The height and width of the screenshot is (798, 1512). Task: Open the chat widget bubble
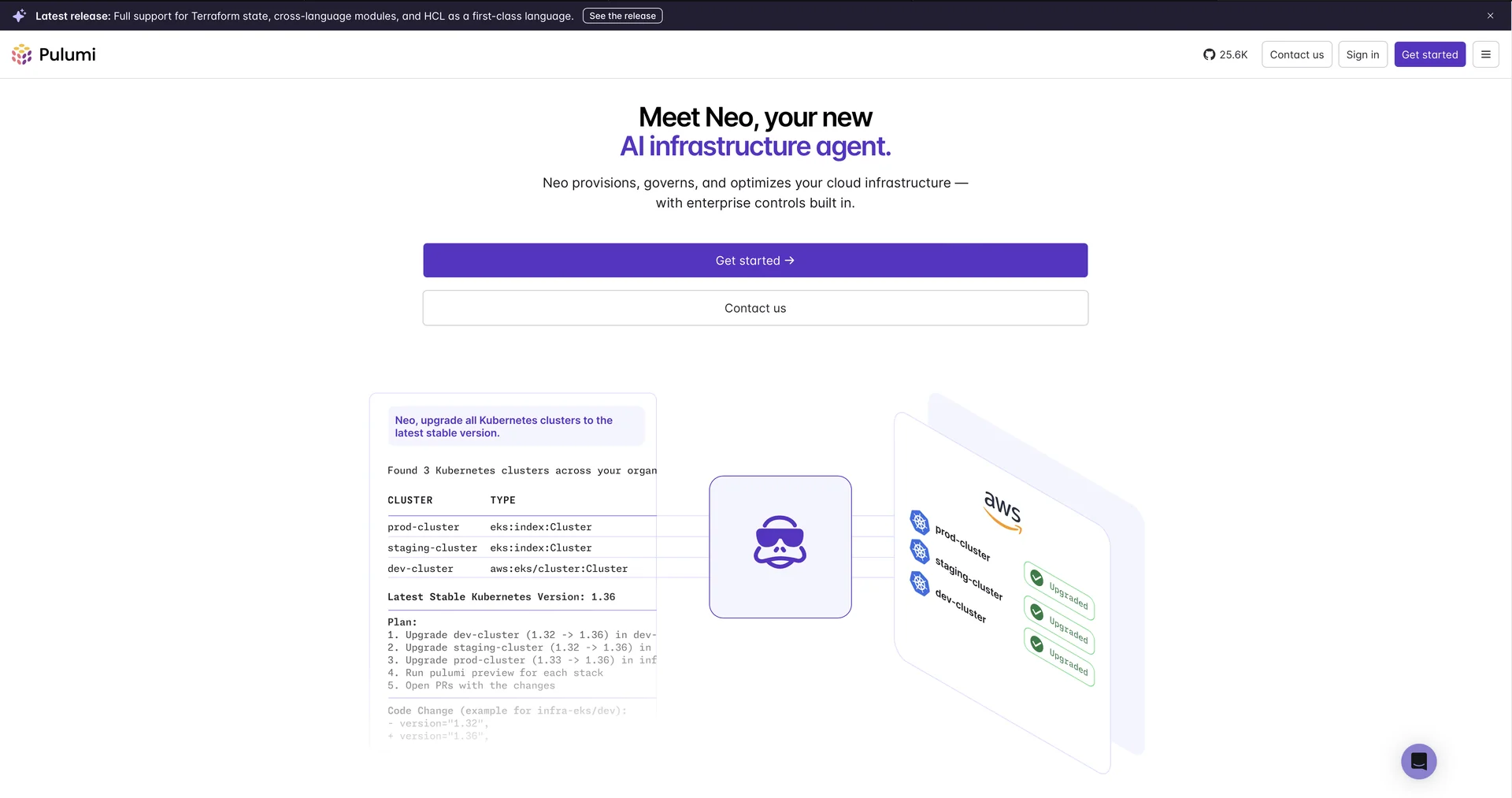click(x=1418, y=761)
